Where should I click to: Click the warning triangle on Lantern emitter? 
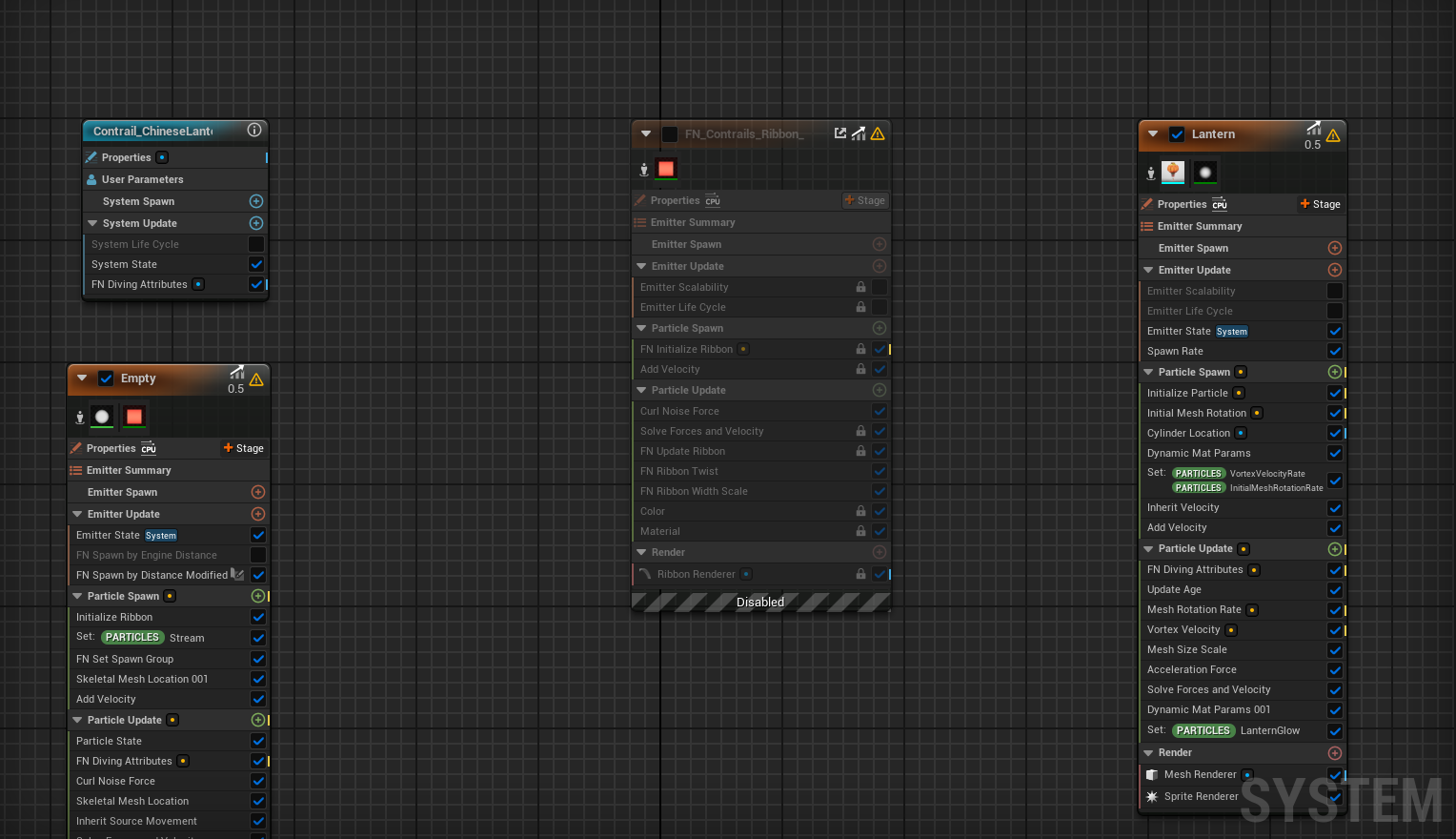1333,136
